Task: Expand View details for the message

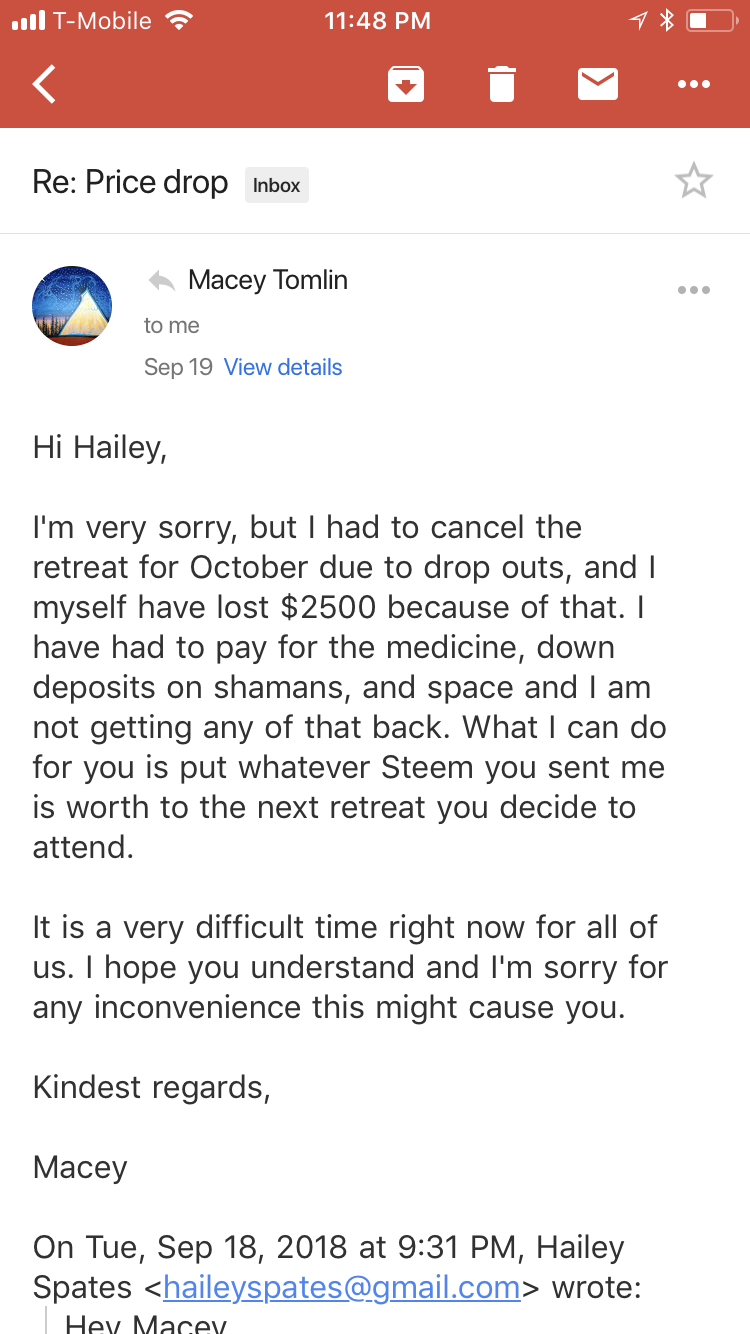Action: 283,367
